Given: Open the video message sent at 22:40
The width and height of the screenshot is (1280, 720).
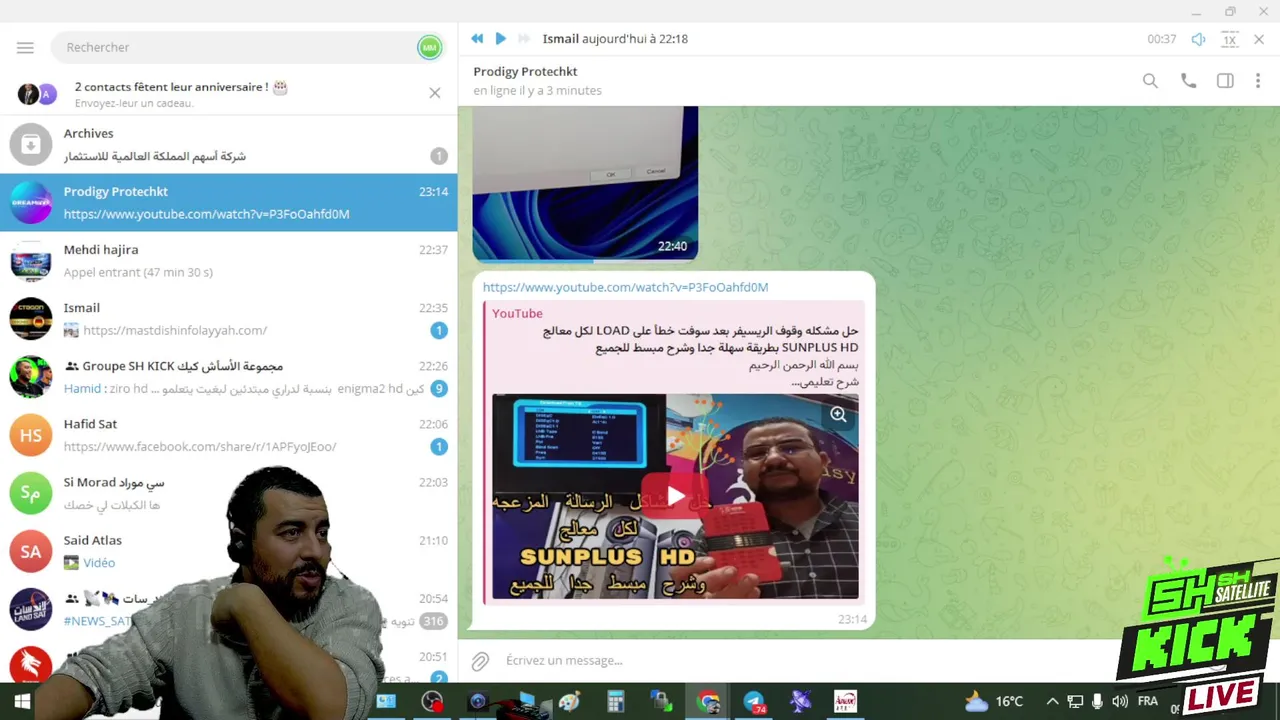Looking at the screenshot, I should (x=585, y=183).
